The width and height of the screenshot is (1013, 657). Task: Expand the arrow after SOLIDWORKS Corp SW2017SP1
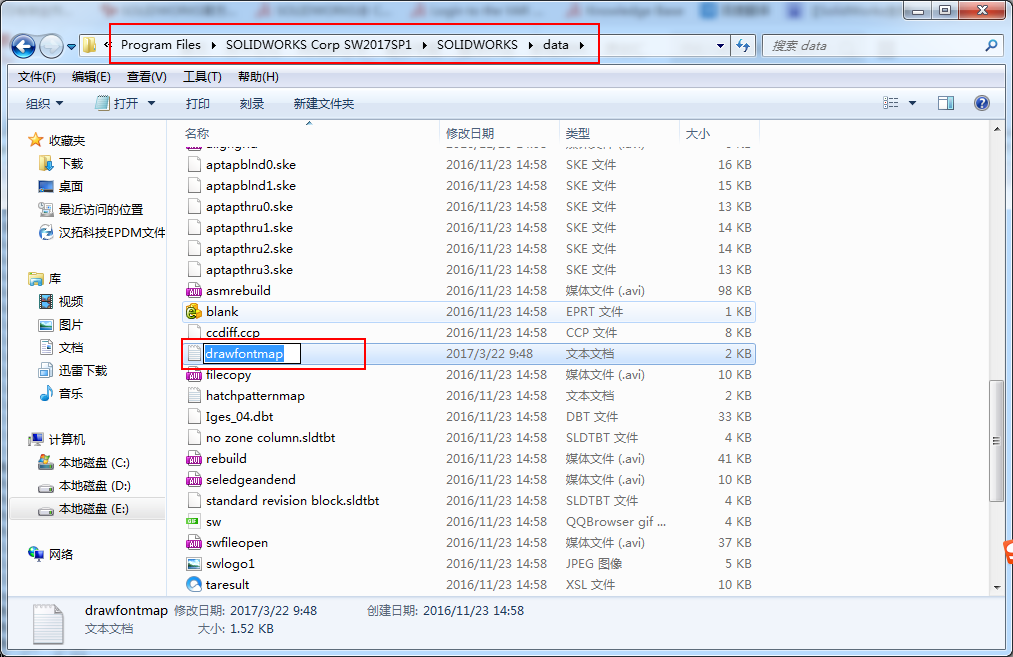pyautogui.click(x=424, y=45)
